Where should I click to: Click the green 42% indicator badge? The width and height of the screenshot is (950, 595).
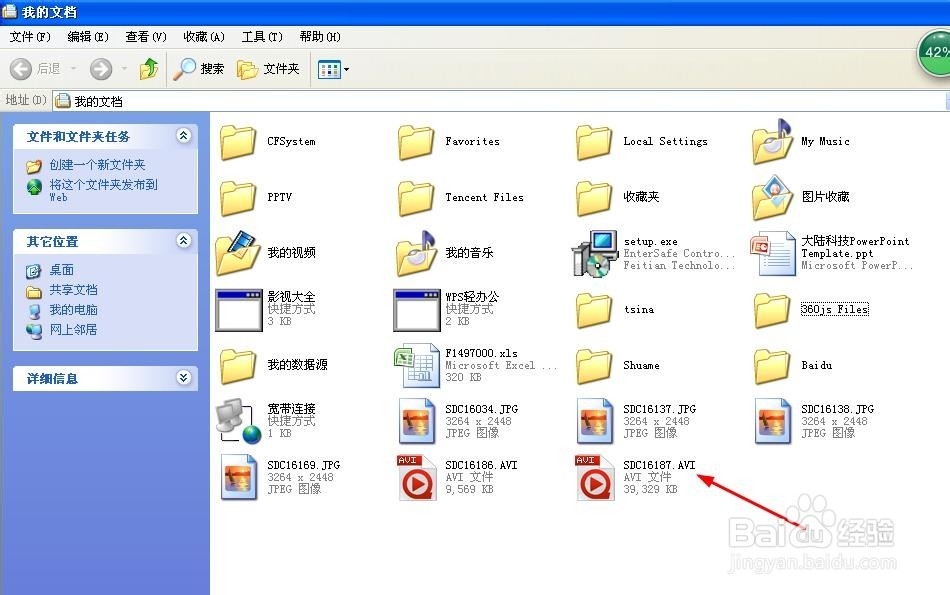934,53
